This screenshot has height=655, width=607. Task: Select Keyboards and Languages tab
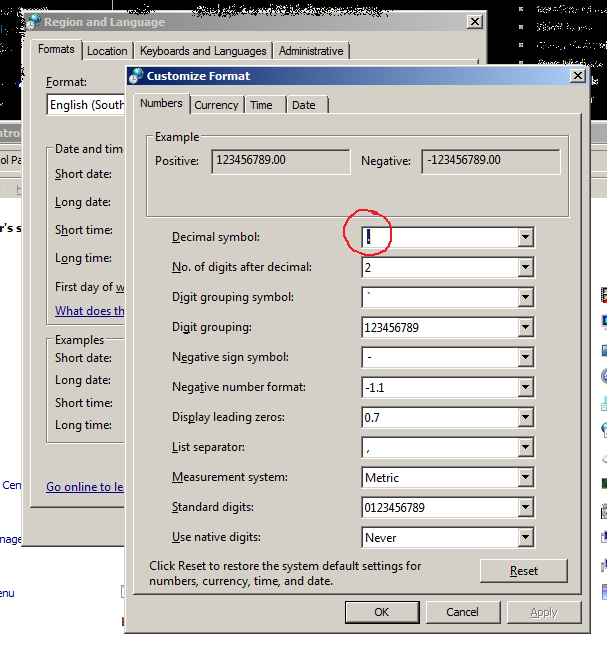pyautogui.click(x=203, y=51)
